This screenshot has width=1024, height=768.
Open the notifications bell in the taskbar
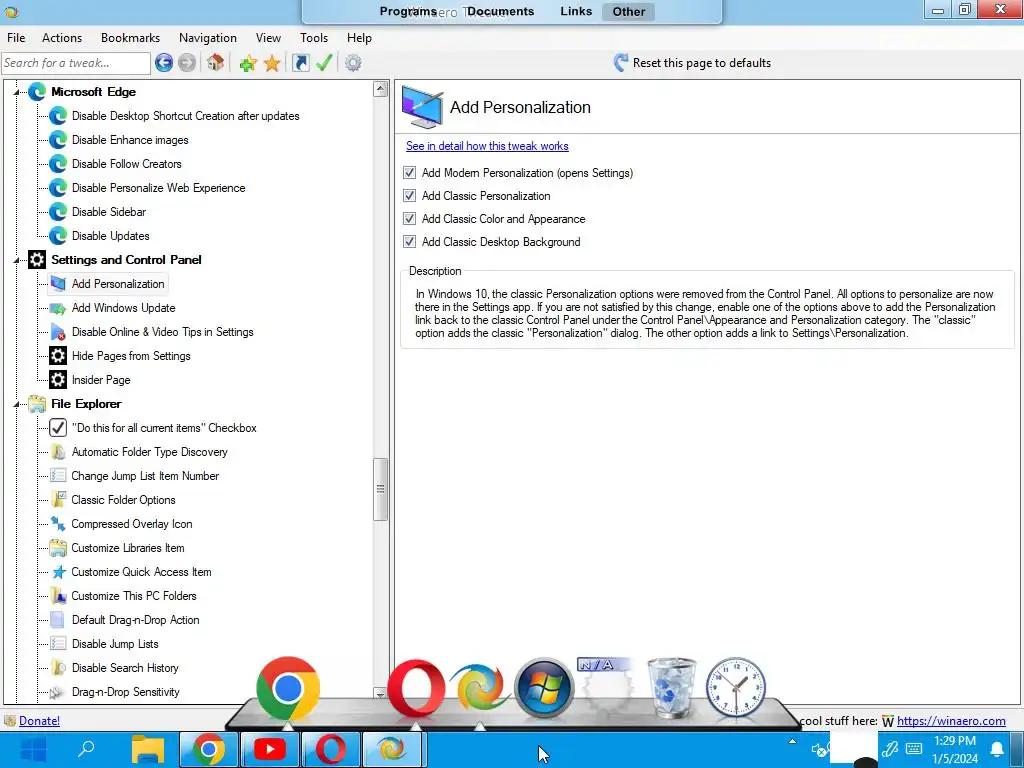[997, 749]
